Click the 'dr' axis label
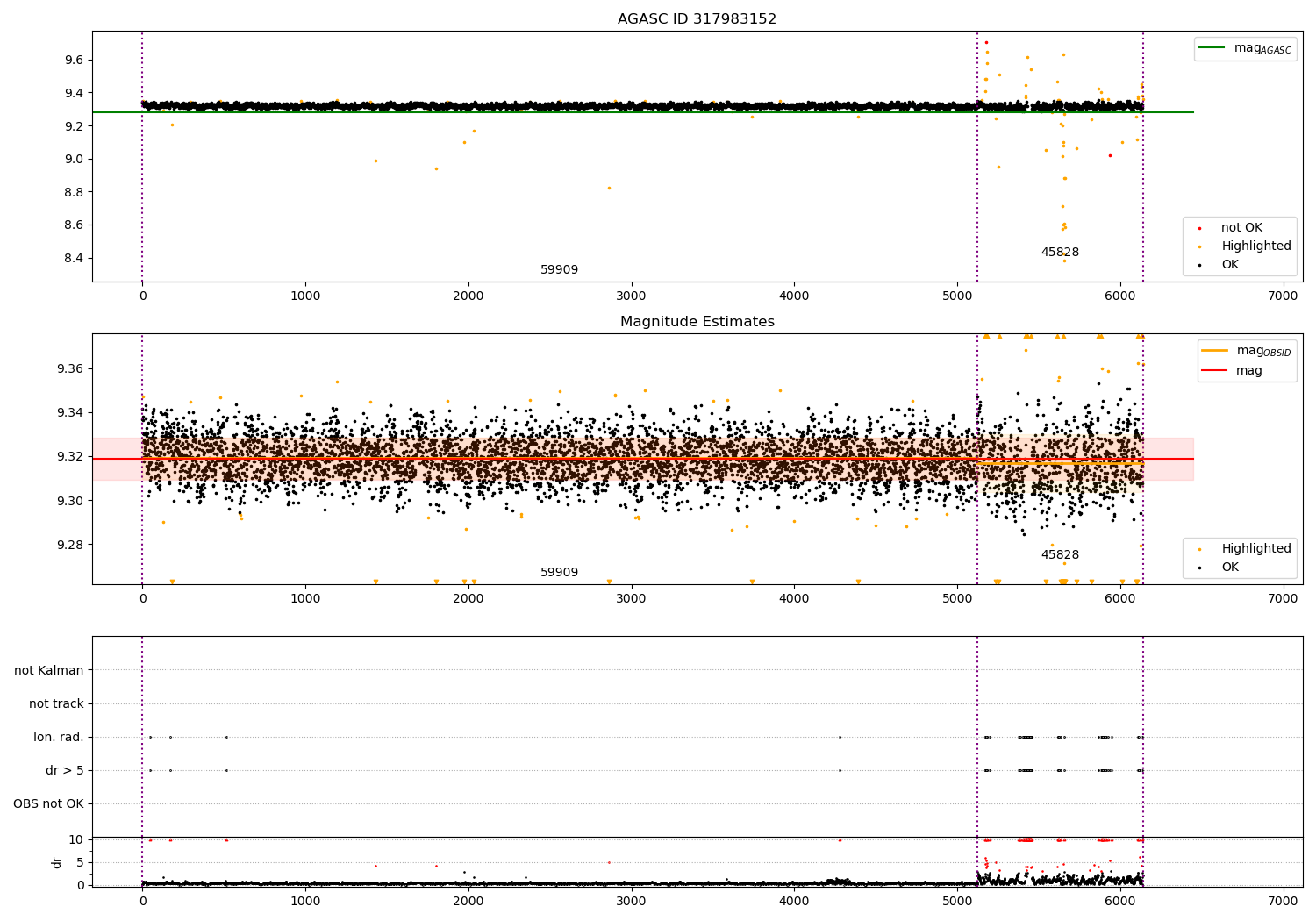The height and width of the screenshot is (921, 1316). click(x=57, y=862)
